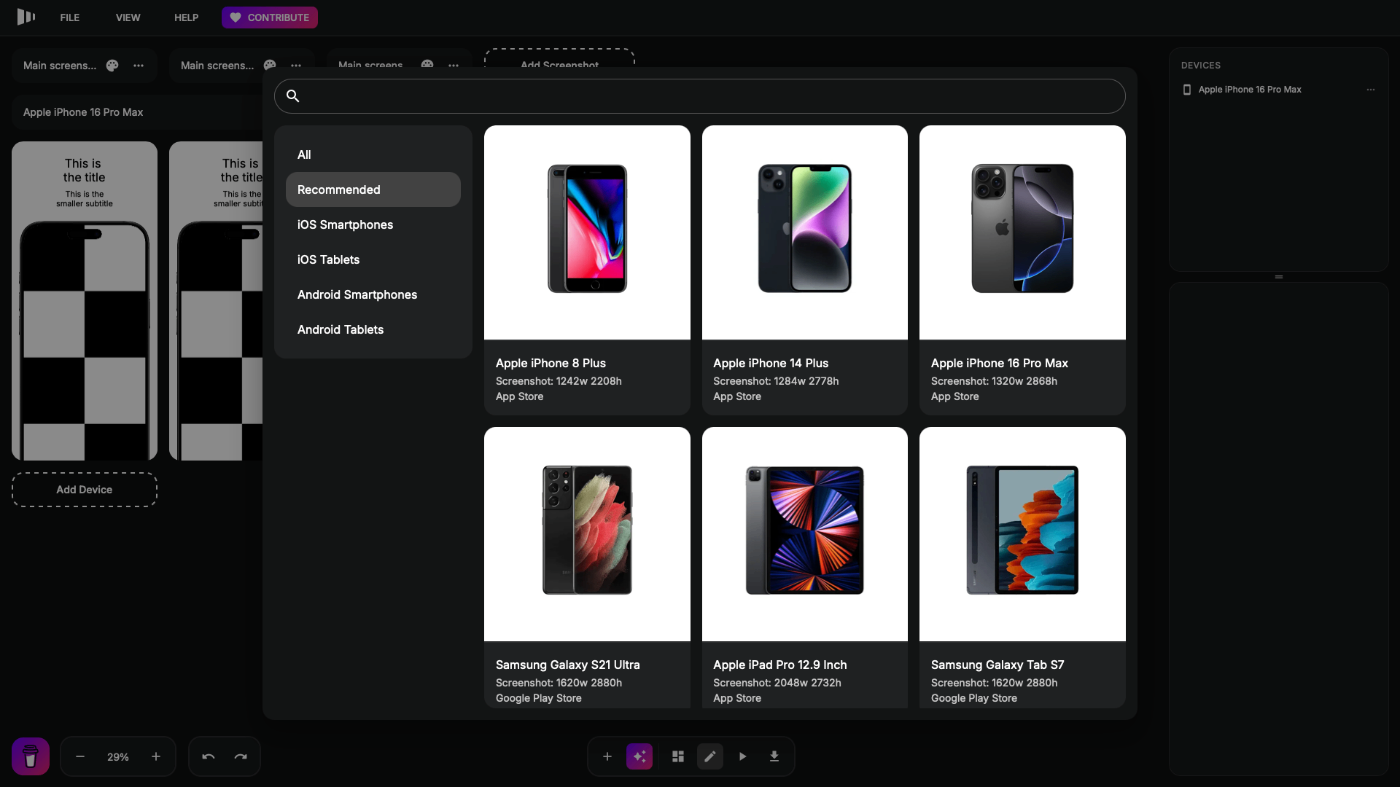Click the app logo icon
1400x787 pixels.
26,17
